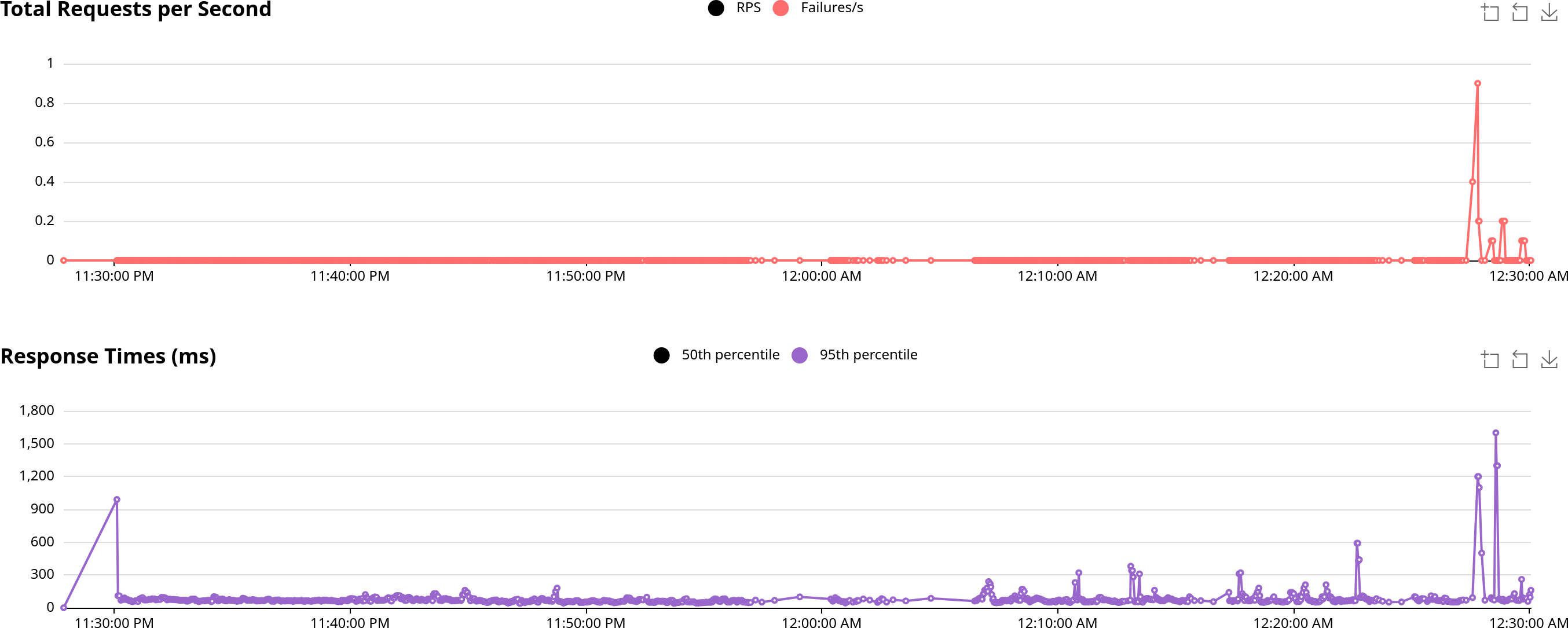Click the 1,800 y-axis label

click(36, 411)
